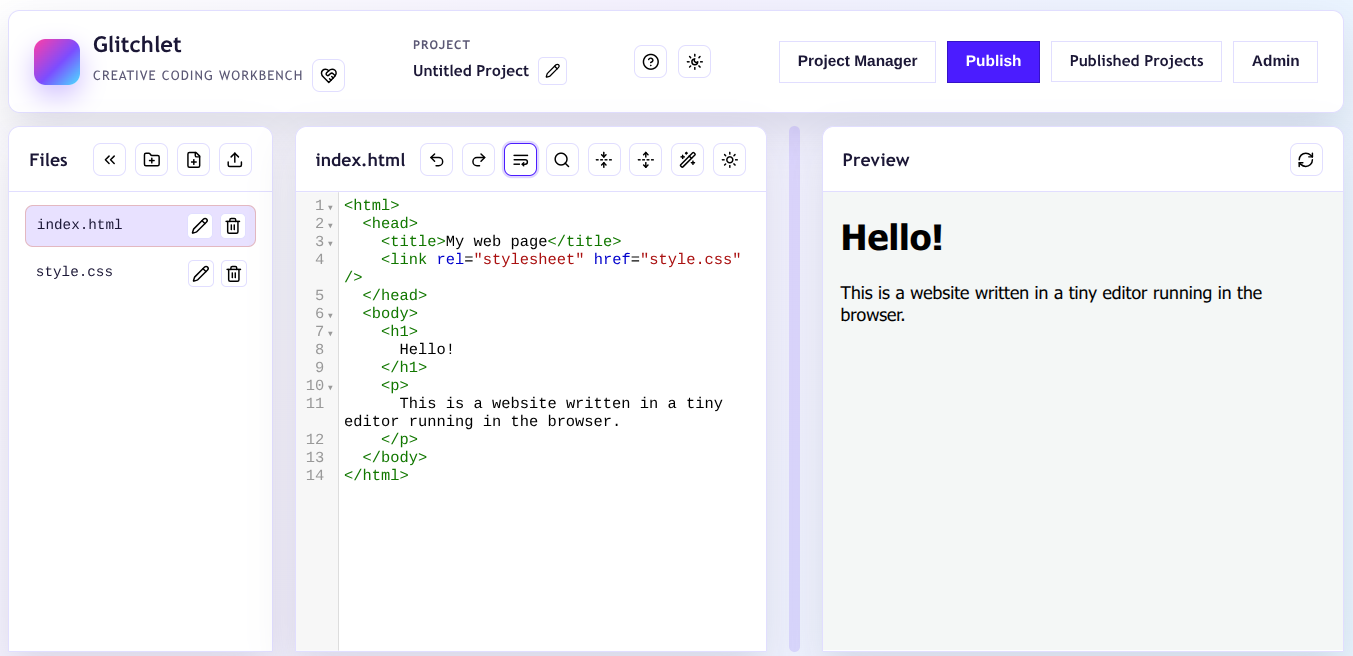Toggle the editor light/dark theme sun icon
1353x656 pixels.
pos(730,160)
